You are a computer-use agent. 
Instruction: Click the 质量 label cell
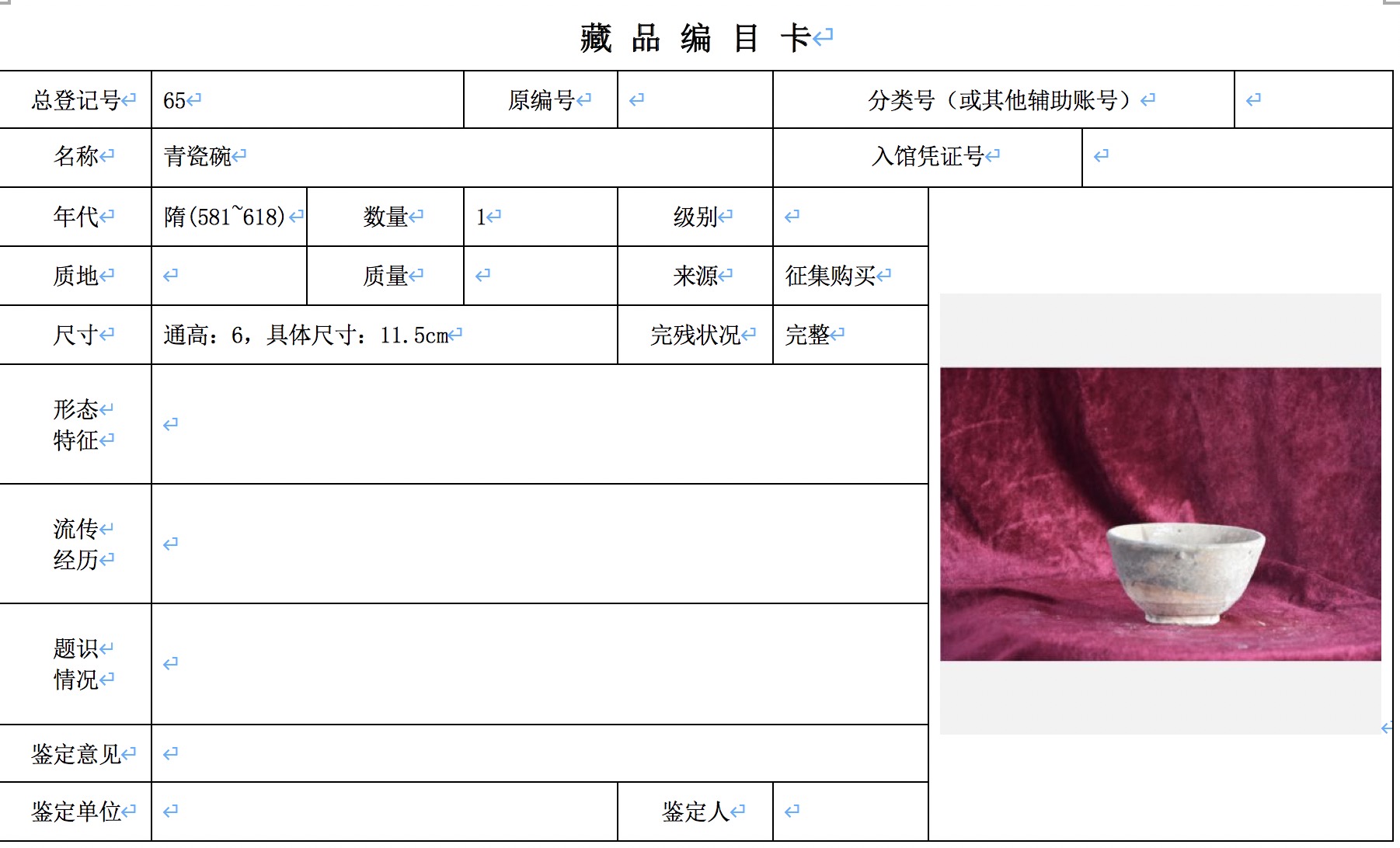[x=385, y=276]
